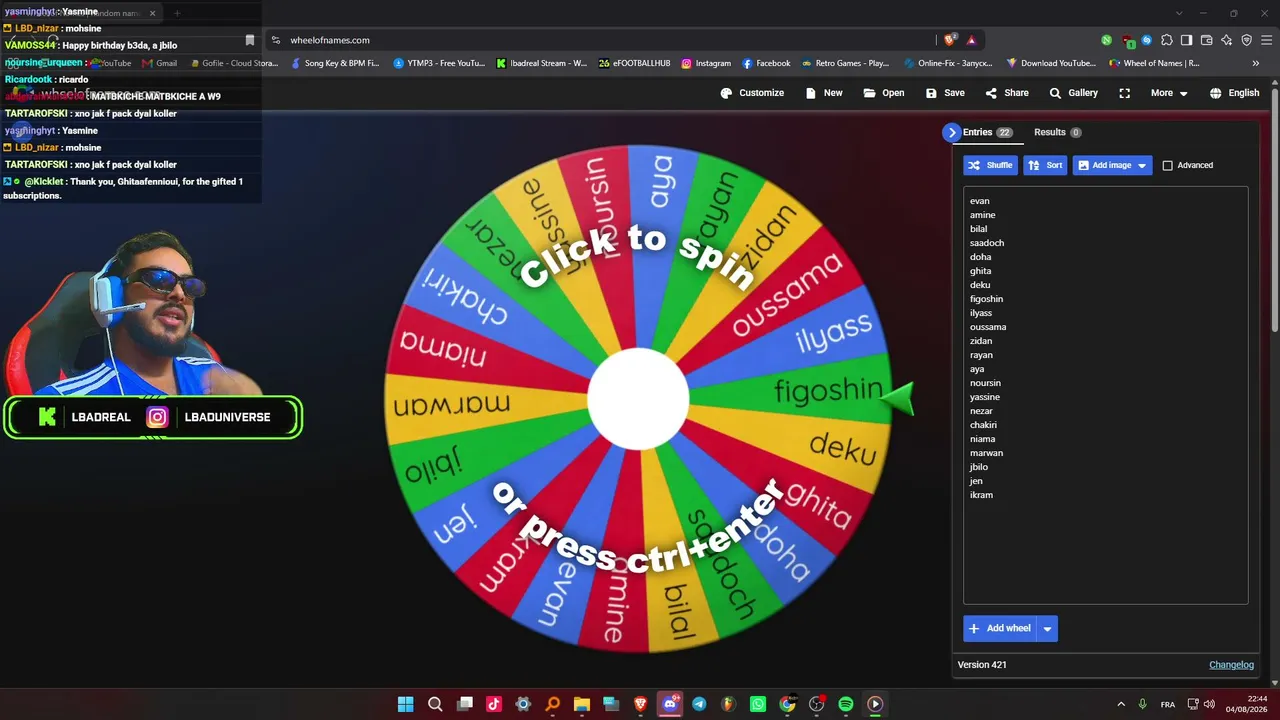The width and height of the screenshot is (1280, 720).
Task: Open the Customize wheel options
Action: [x=752, y=93]
